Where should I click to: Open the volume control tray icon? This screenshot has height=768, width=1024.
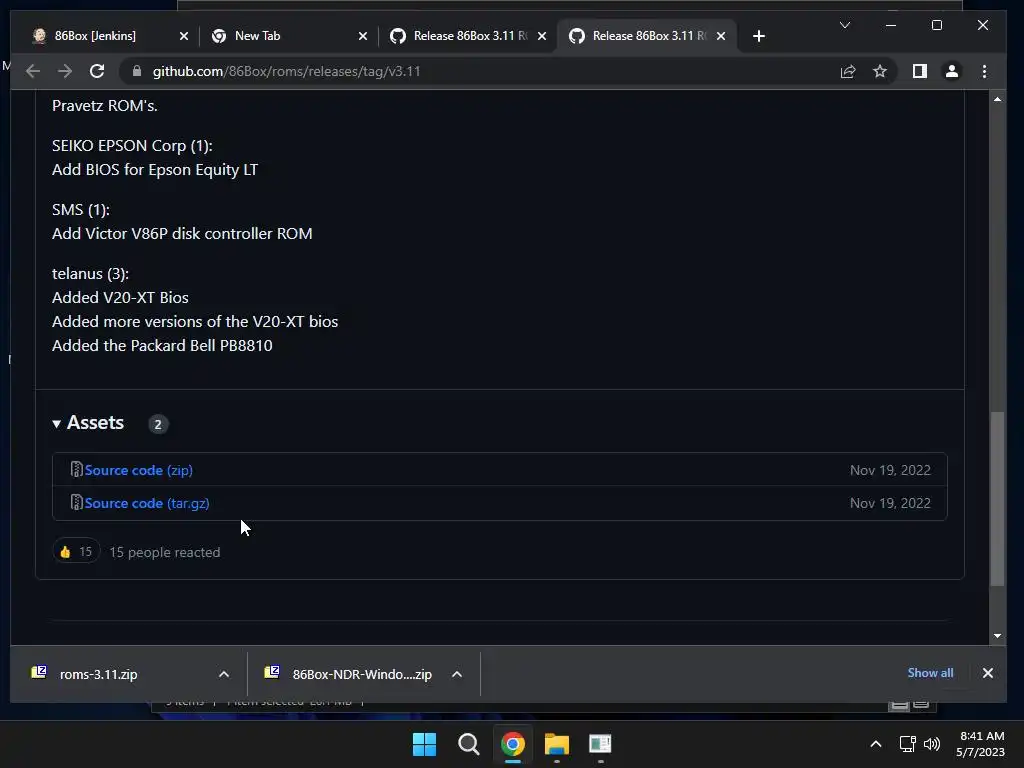[932, 744]
